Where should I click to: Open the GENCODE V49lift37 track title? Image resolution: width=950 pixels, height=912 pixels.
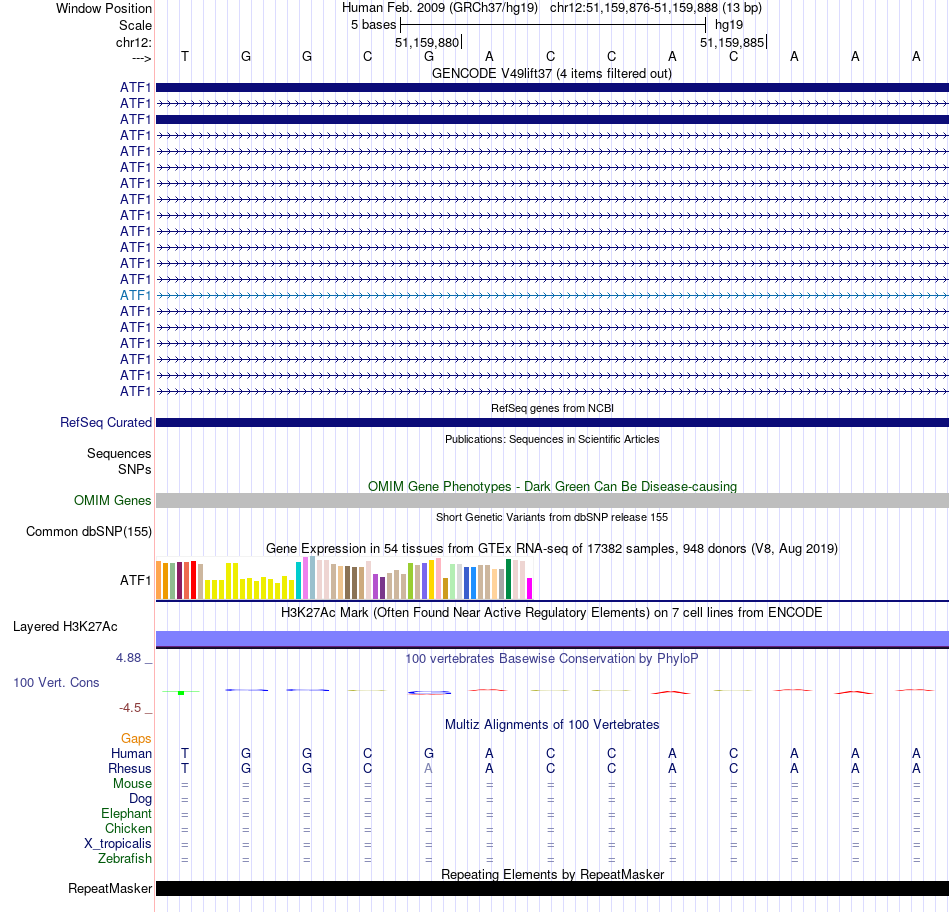[x=552, y=73]
